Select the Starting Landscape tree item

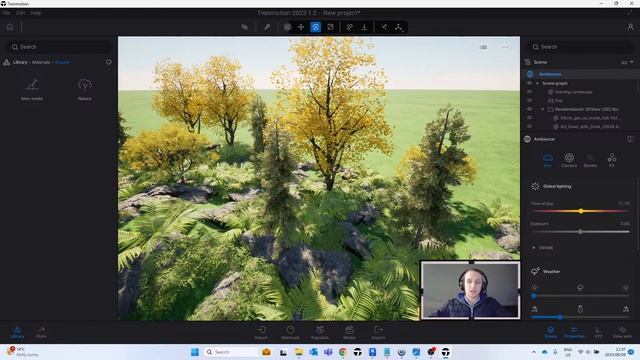[573, 92]
